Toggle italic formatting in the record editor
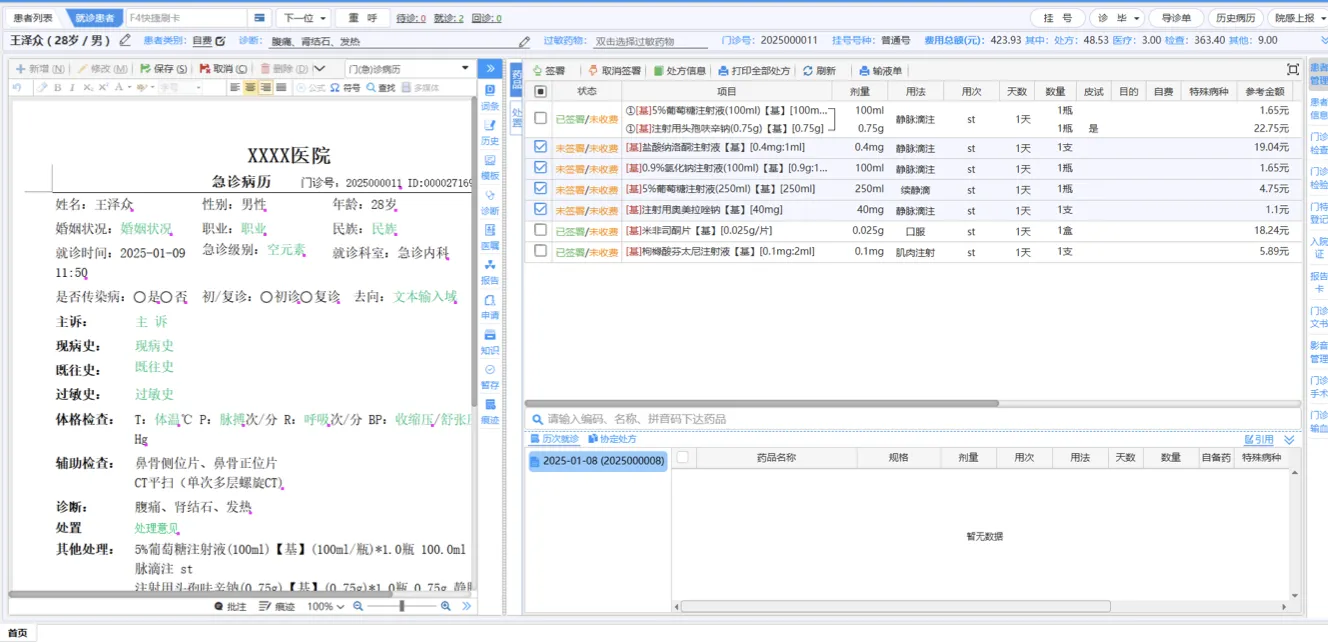The image size is (1328, 642). click(x=72, y=87)
